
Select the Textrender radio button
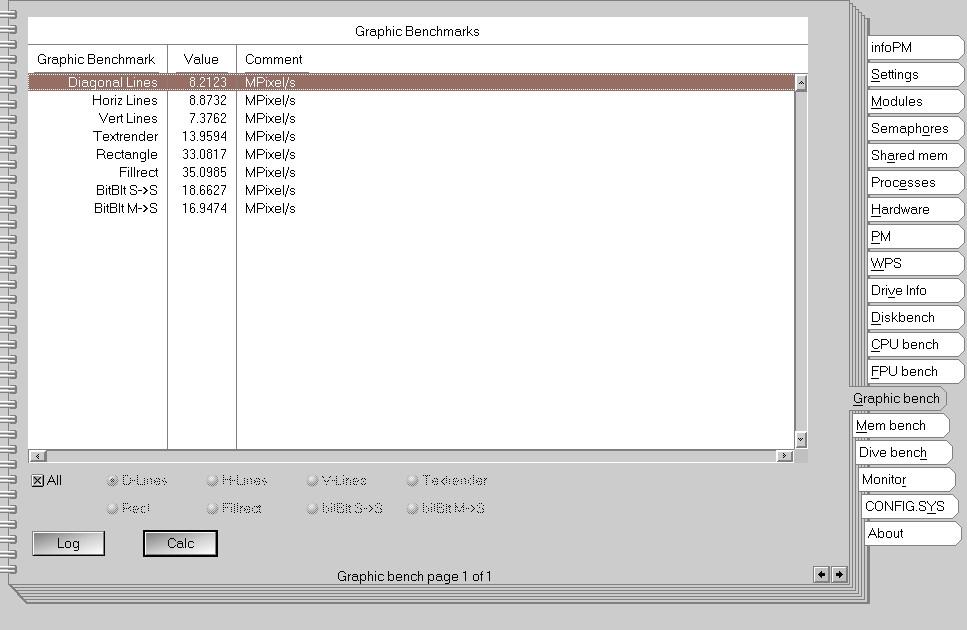(x=413, y=481)
